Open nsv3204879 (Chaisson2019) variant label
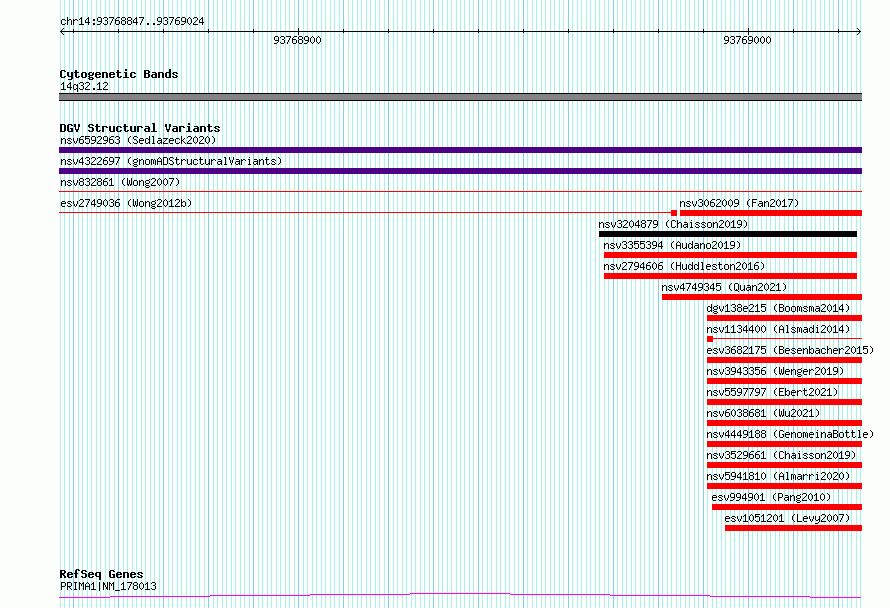Image resolution: width=890 pixels, height=608 pixels. (673, 224)
